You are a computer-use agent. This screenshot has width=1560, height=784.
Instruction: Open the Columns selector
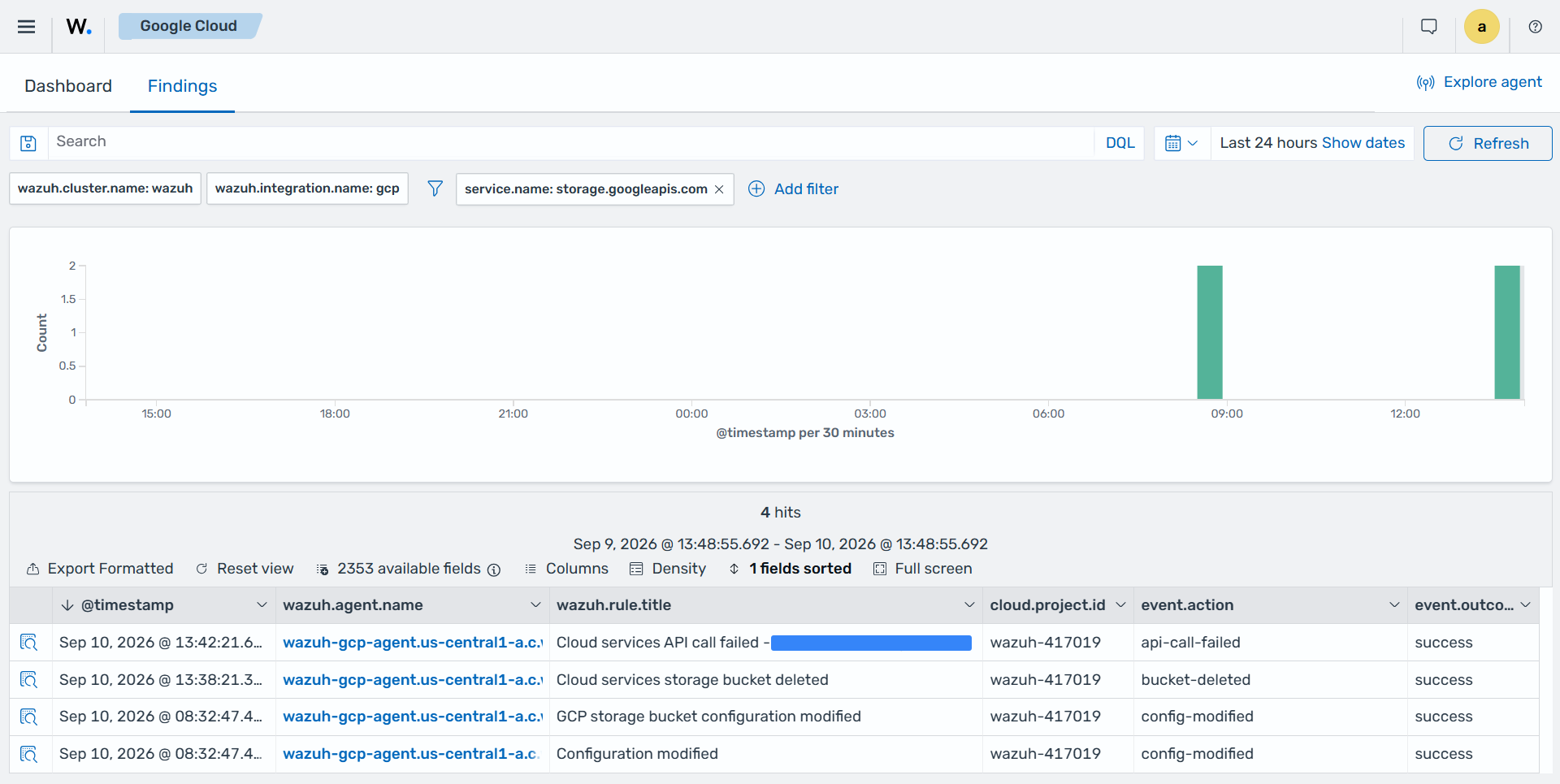[x=566, y=569]
